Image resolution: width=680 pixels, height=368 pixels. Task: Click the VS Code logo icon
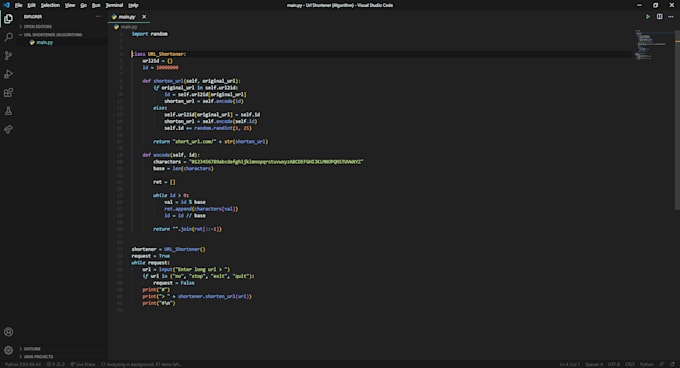6,5
